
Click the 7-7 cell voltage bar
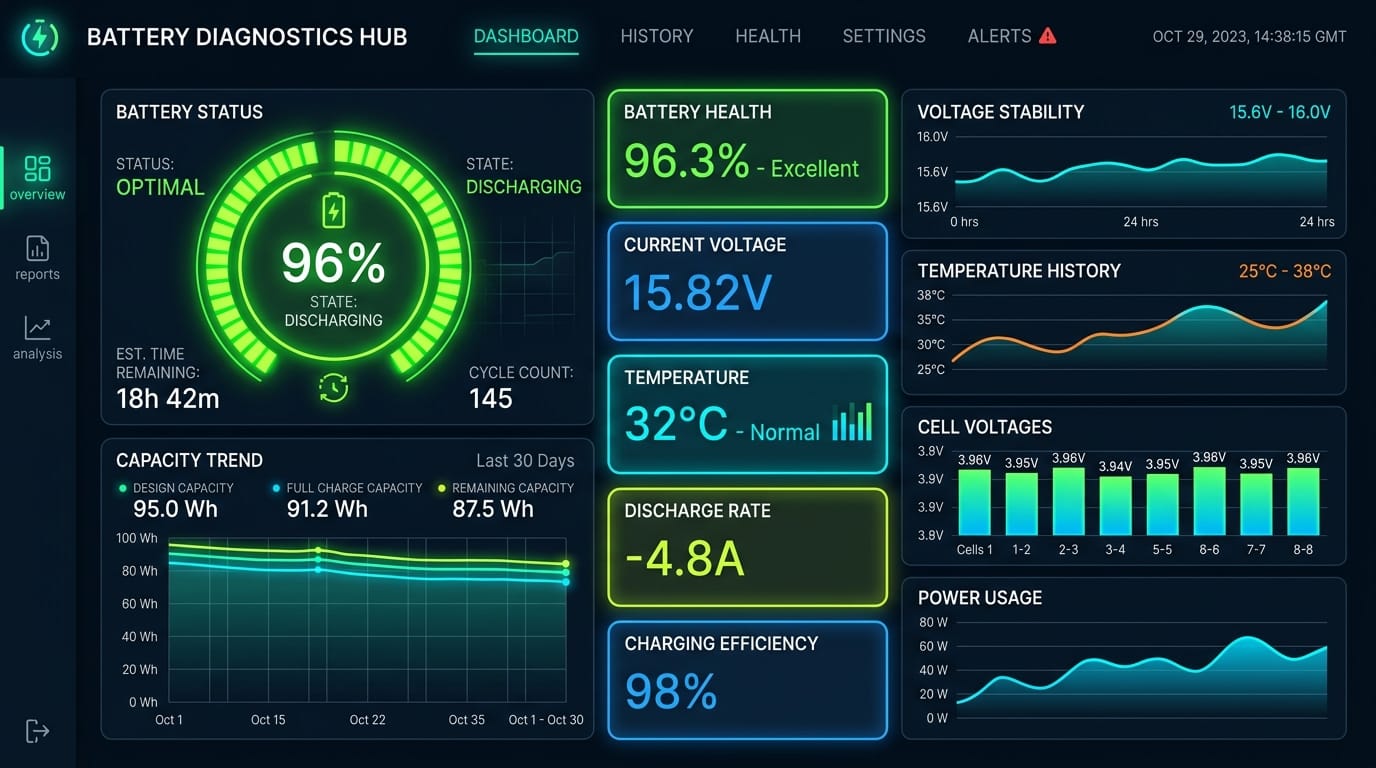[x=1256, y=504]
